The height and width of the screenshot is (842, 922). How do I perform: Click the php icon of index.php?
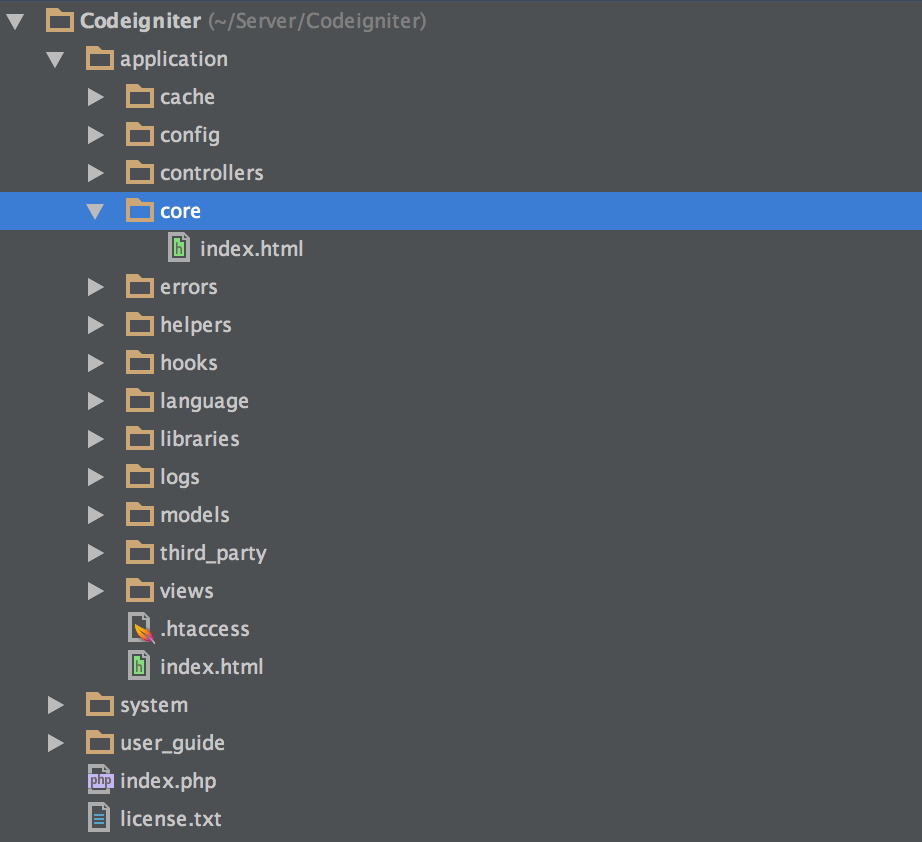click(101, 780)
